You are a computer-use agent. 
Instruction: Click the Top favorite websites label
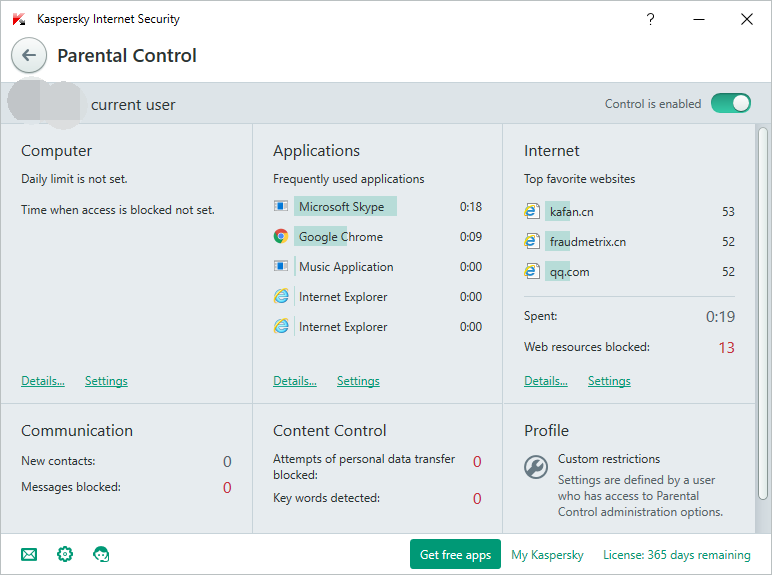(579, 179)
